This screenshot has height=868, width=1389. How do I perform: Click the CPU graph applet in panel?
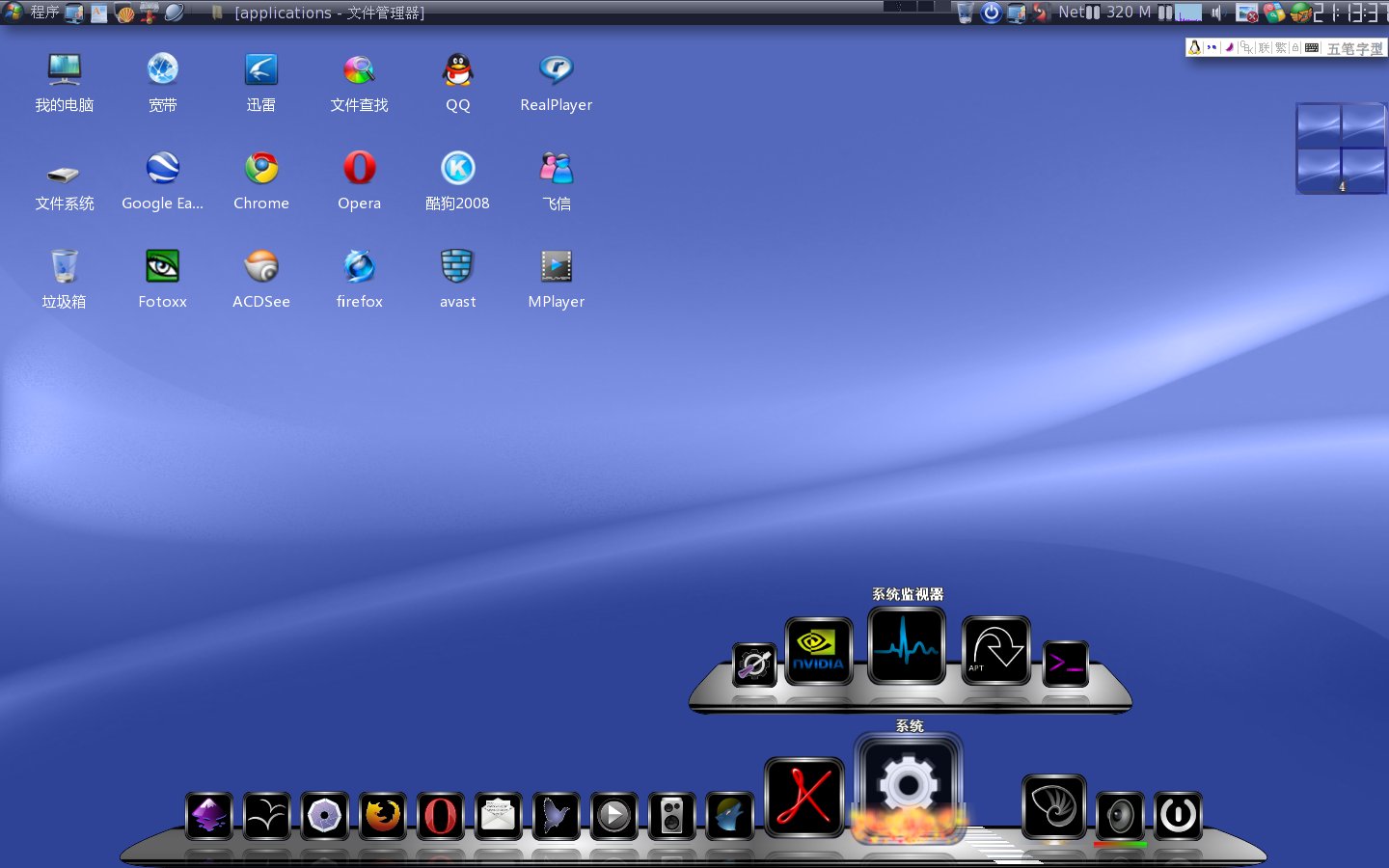pyautogui.click(x=1190, y=13)
